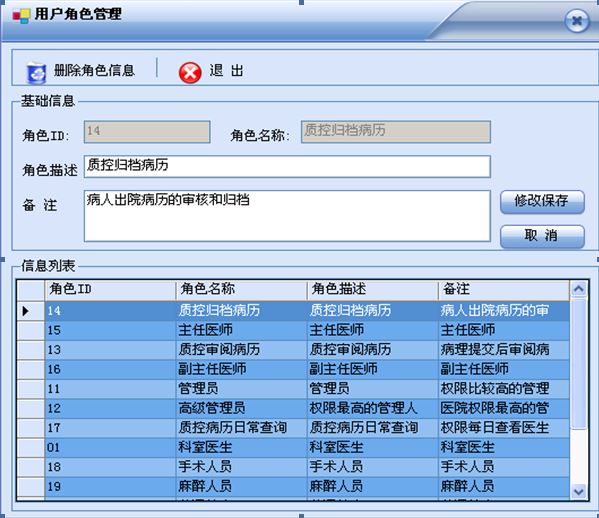This screenshot has width=599, height=518.
Task: Click 质控审阅病历 in the 角色名称 column
Action: click(241, 350)
